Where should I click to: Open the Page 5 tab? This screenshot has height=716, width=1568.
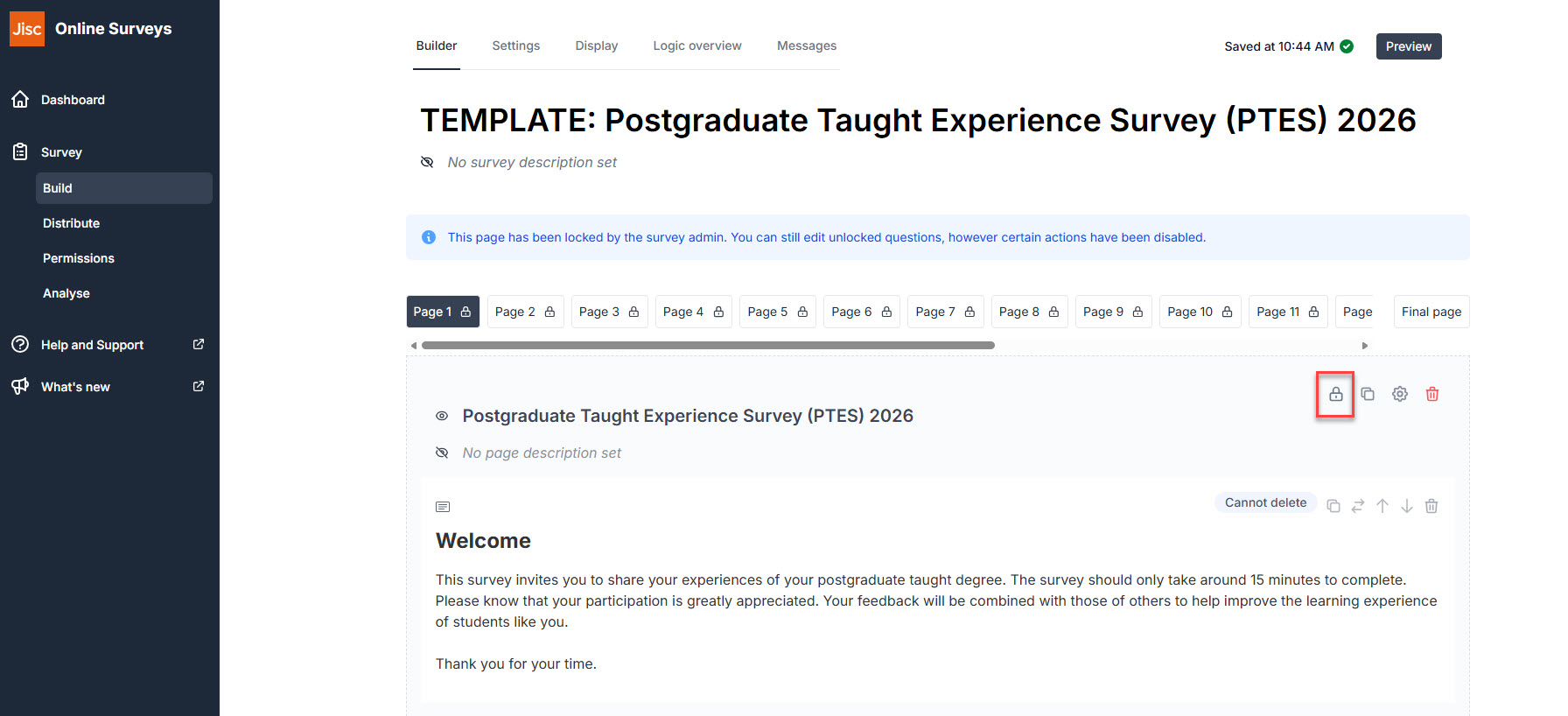pos(777,312)
